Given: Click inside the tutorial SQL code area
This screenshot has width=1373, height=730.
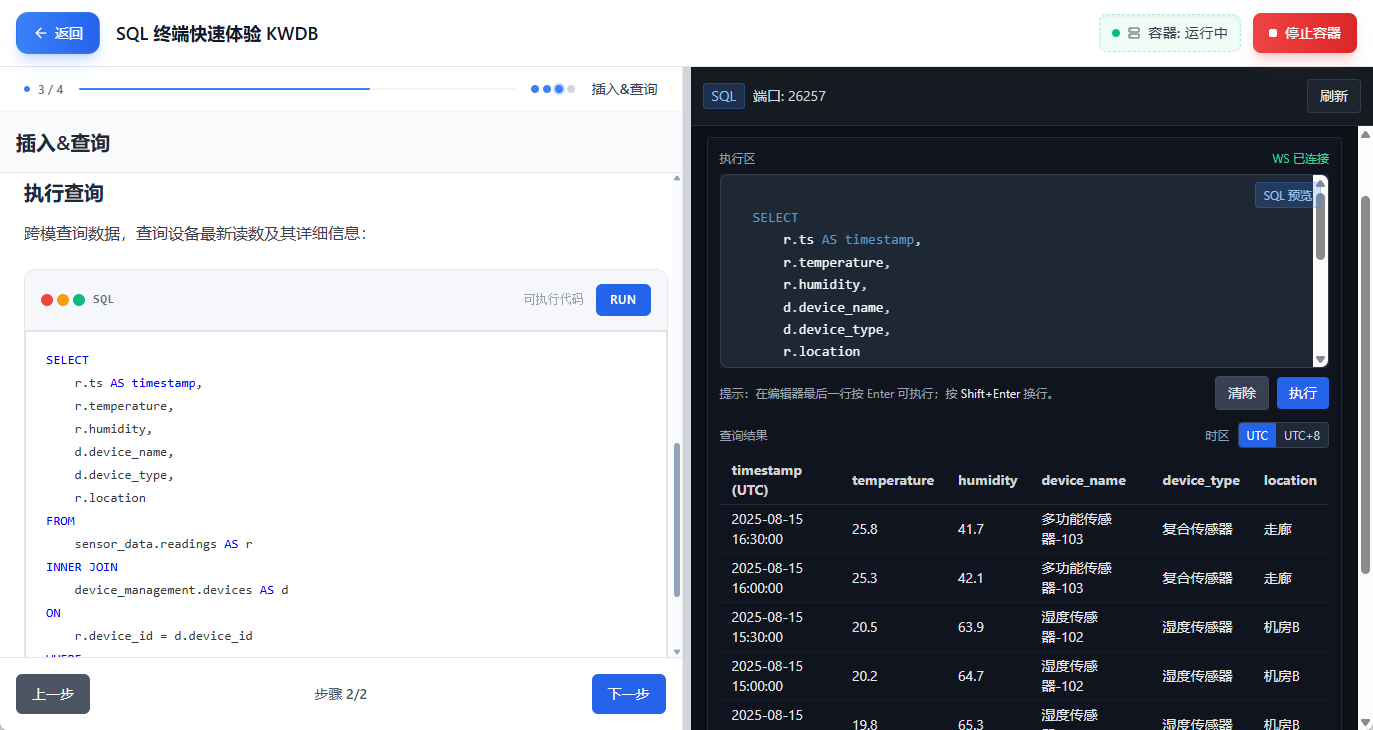Looking at the screenshot, I should pos(346,494).
